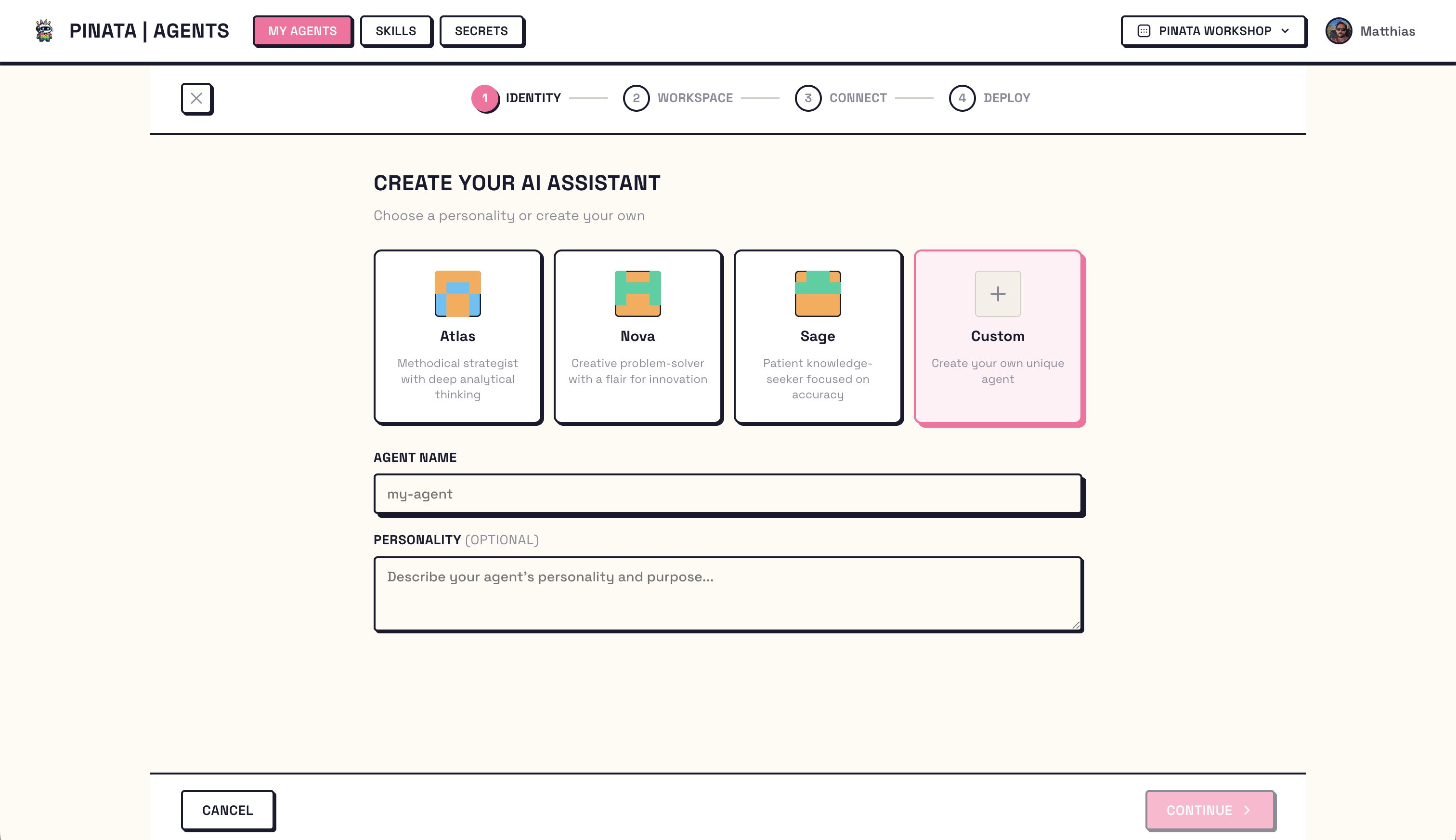Open the Skills tab
Image resolution: width=1456 pixels, height=840 pixels.
coord(396,30)
